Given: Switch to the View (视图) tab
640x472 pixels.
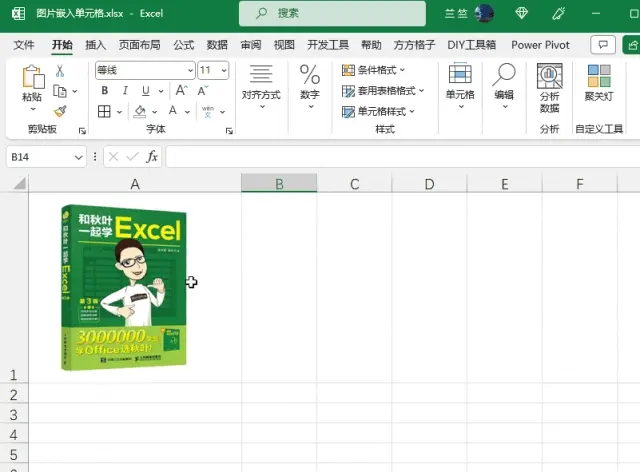Looking at the screenshot, I should 284,45.
